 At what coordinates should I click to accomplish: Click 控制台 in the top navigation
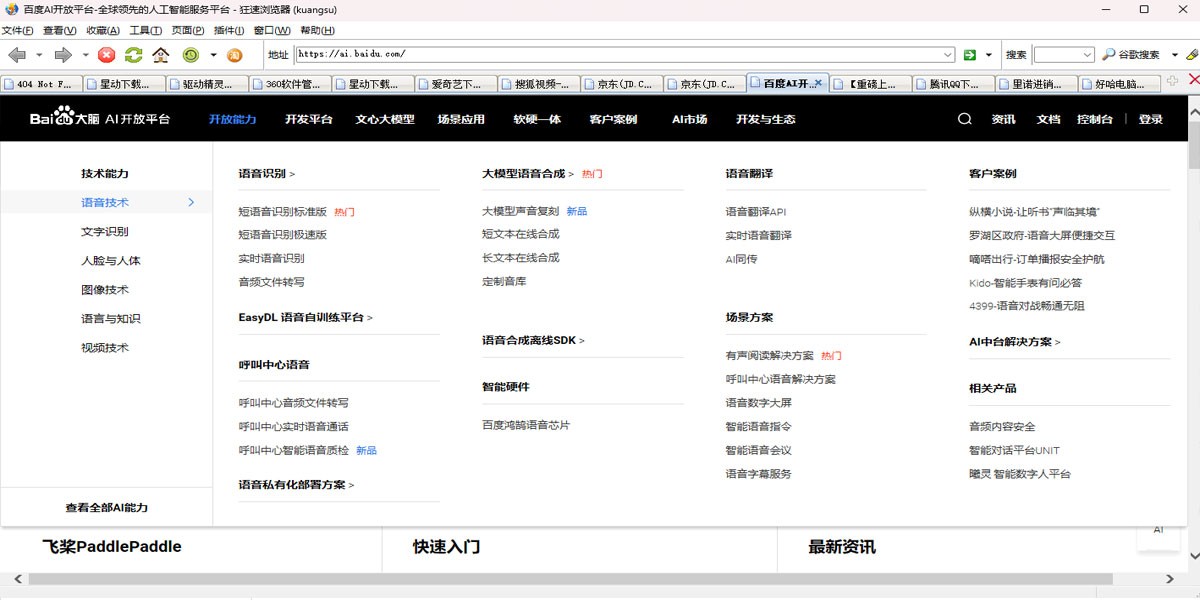click(1097, 119)
